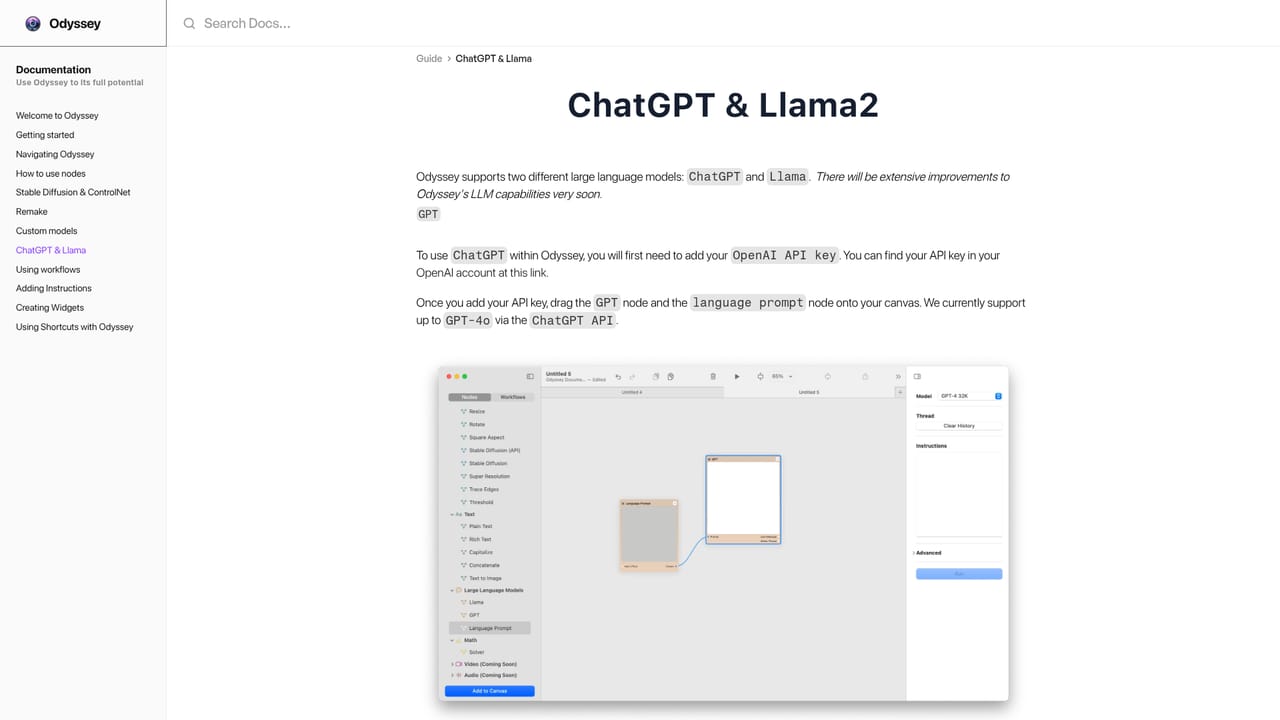Image resolution: width=1280 pixels, height=720 pixels.
Task: Click the ChatGPT & Llama breadcrumb
Action: tap(494, 59)
